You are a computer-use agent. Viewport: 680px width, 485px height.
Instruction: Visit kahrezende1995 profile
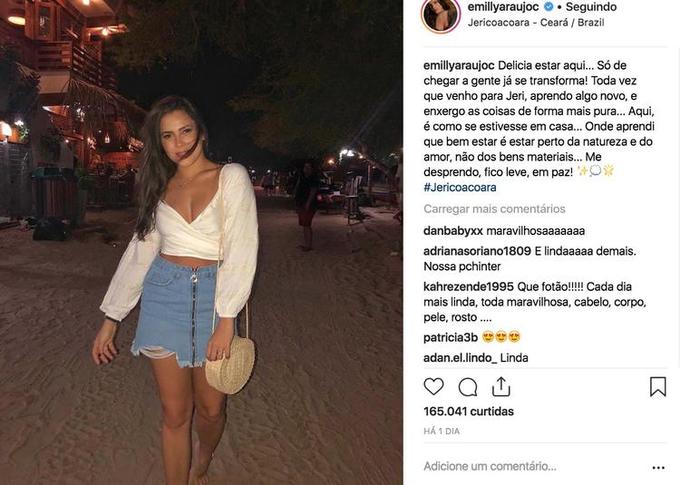468,287
